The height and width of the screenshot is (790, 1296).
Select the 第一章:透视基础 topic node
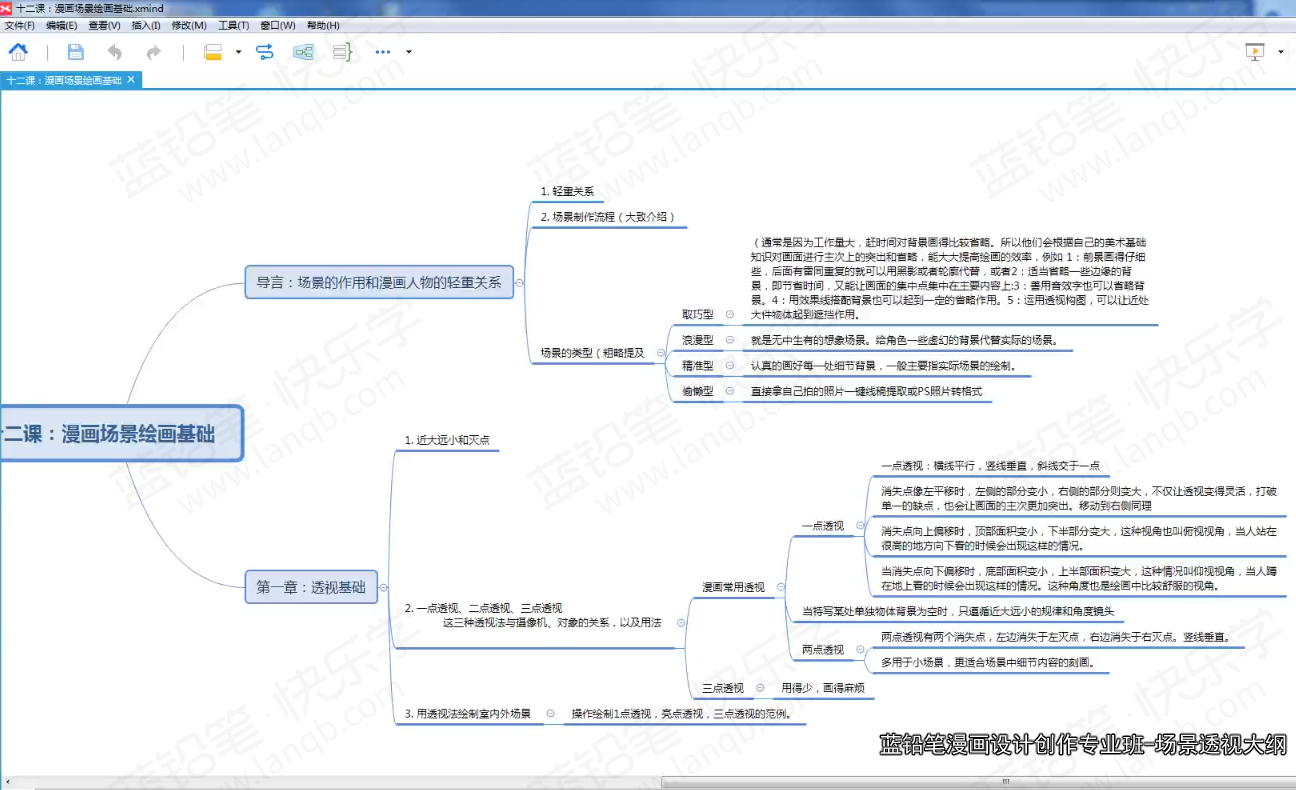coord(311,587)
